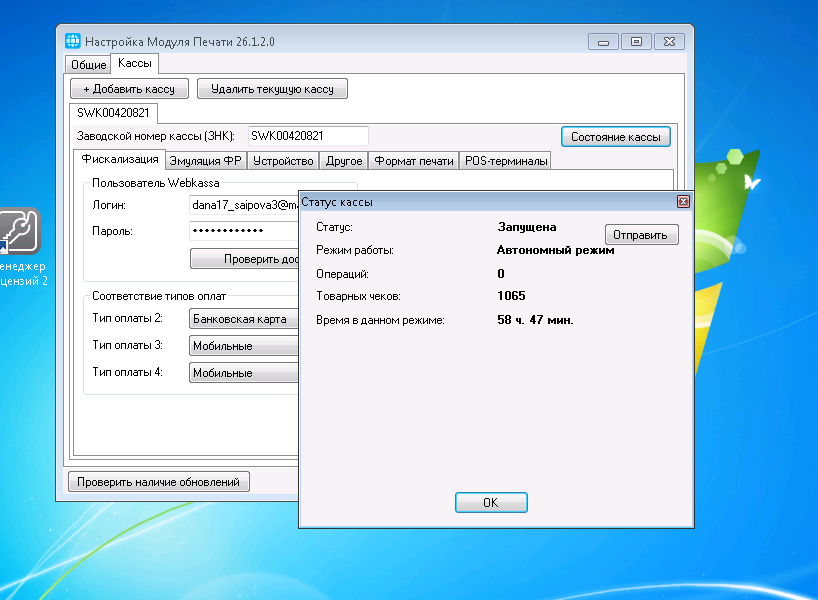Confirm dialog with OK button
This screenshot has width=818, height=600.
click(x=491, y=502)
